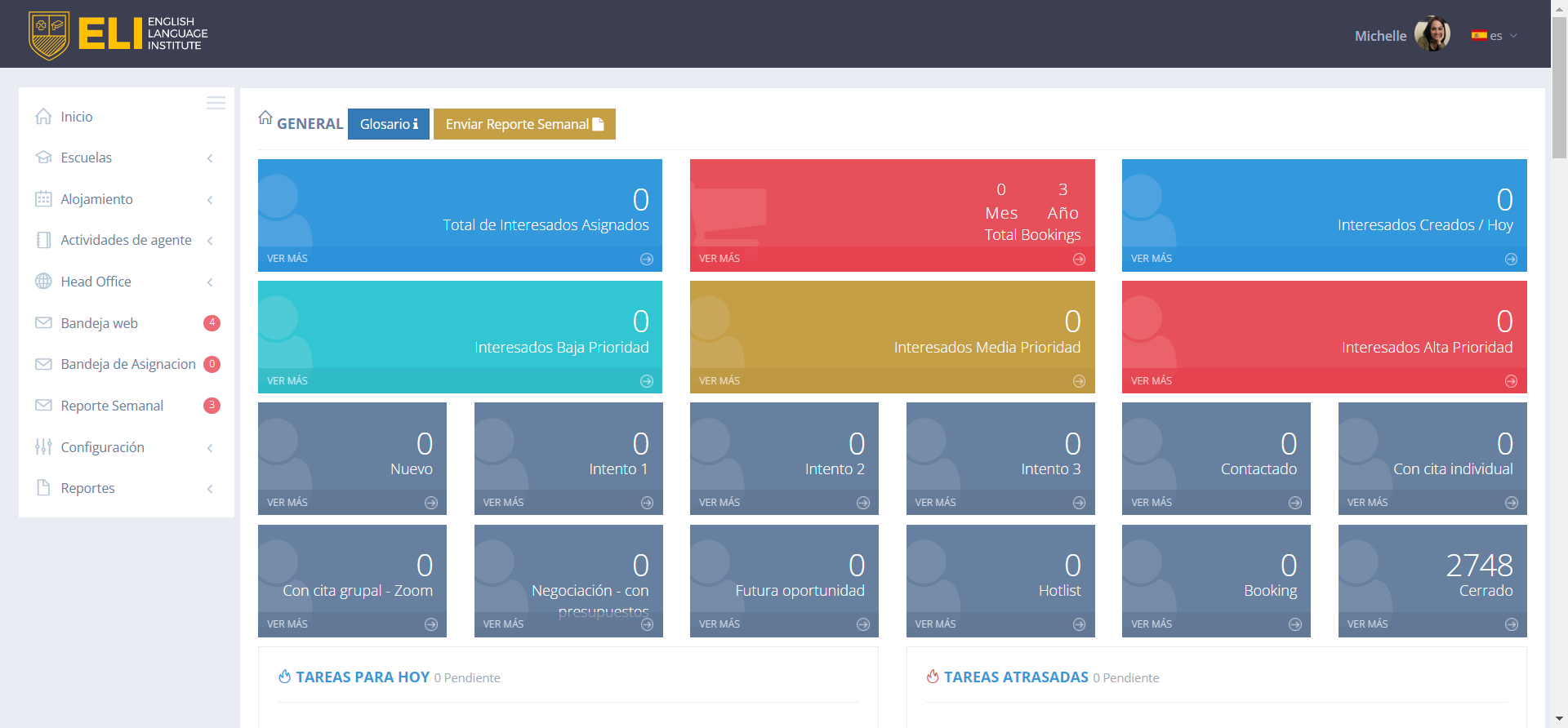1568x728 pixels.
Task: Click the arrow icon on Total Bookings card
Action: 1079,259
